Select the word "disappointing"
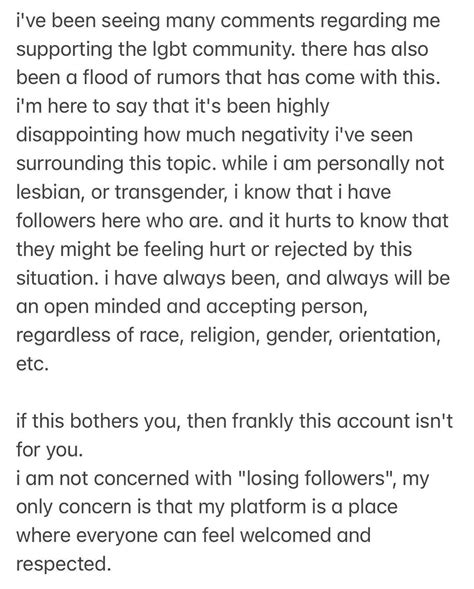The width and height of the screenshot is (474, 589). tap(77, 136)
